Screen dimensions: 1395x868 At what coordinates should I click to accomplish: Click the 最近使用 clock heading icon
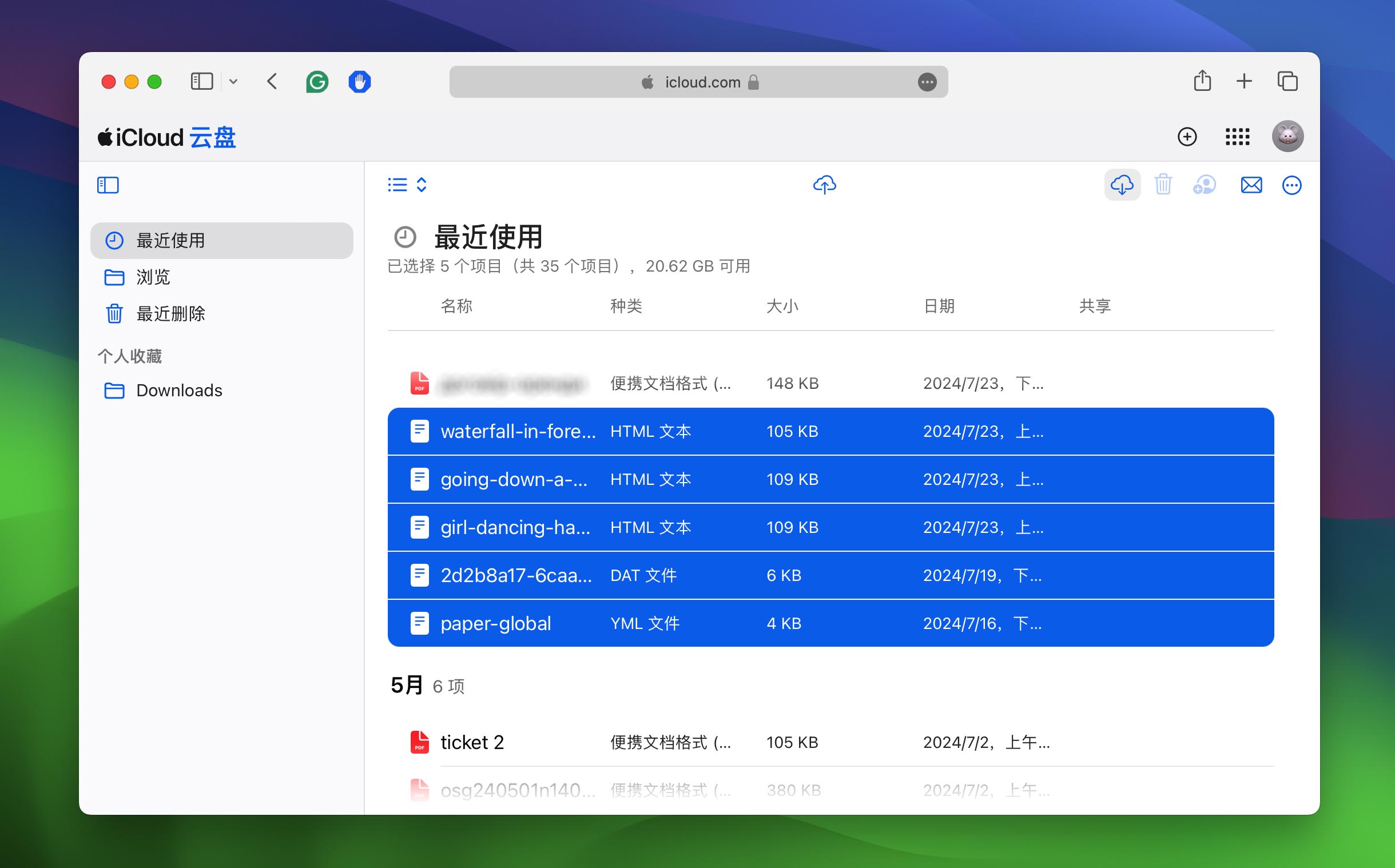click(405, 237)
